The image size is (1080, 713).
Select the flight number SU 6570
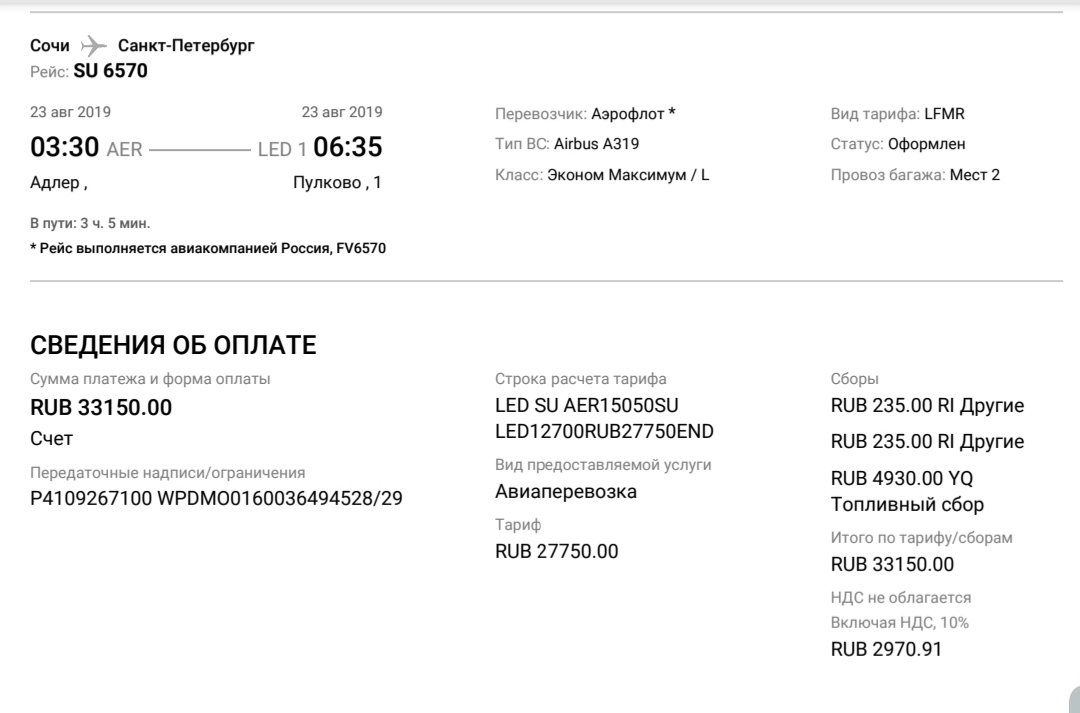tap(110, 71)
